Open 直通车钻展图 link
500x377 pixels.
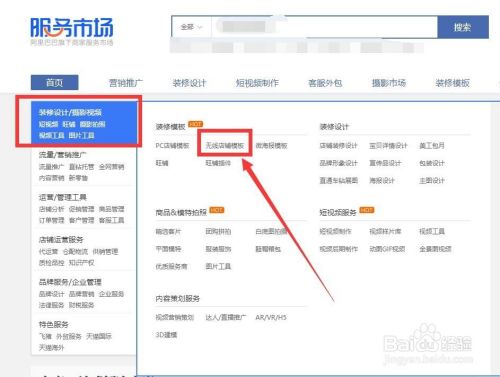[339, 180]
